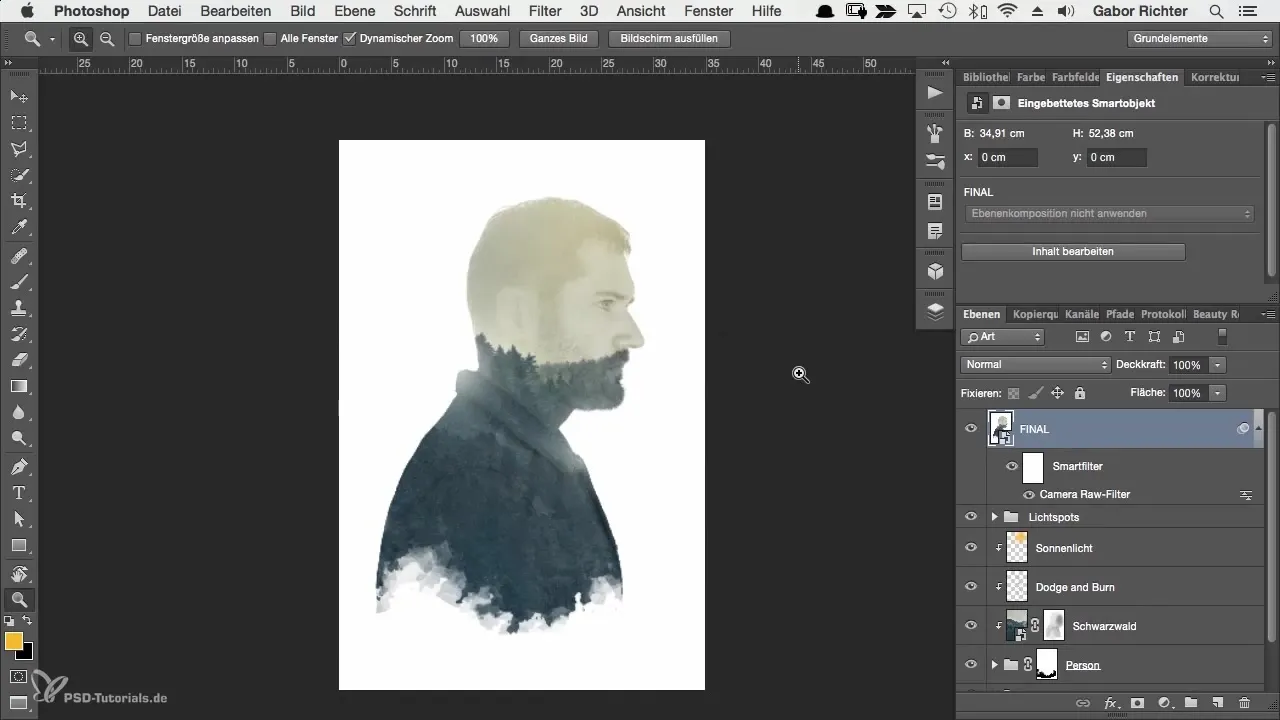
Task: Select the Move tool
Action: [19, 96]
